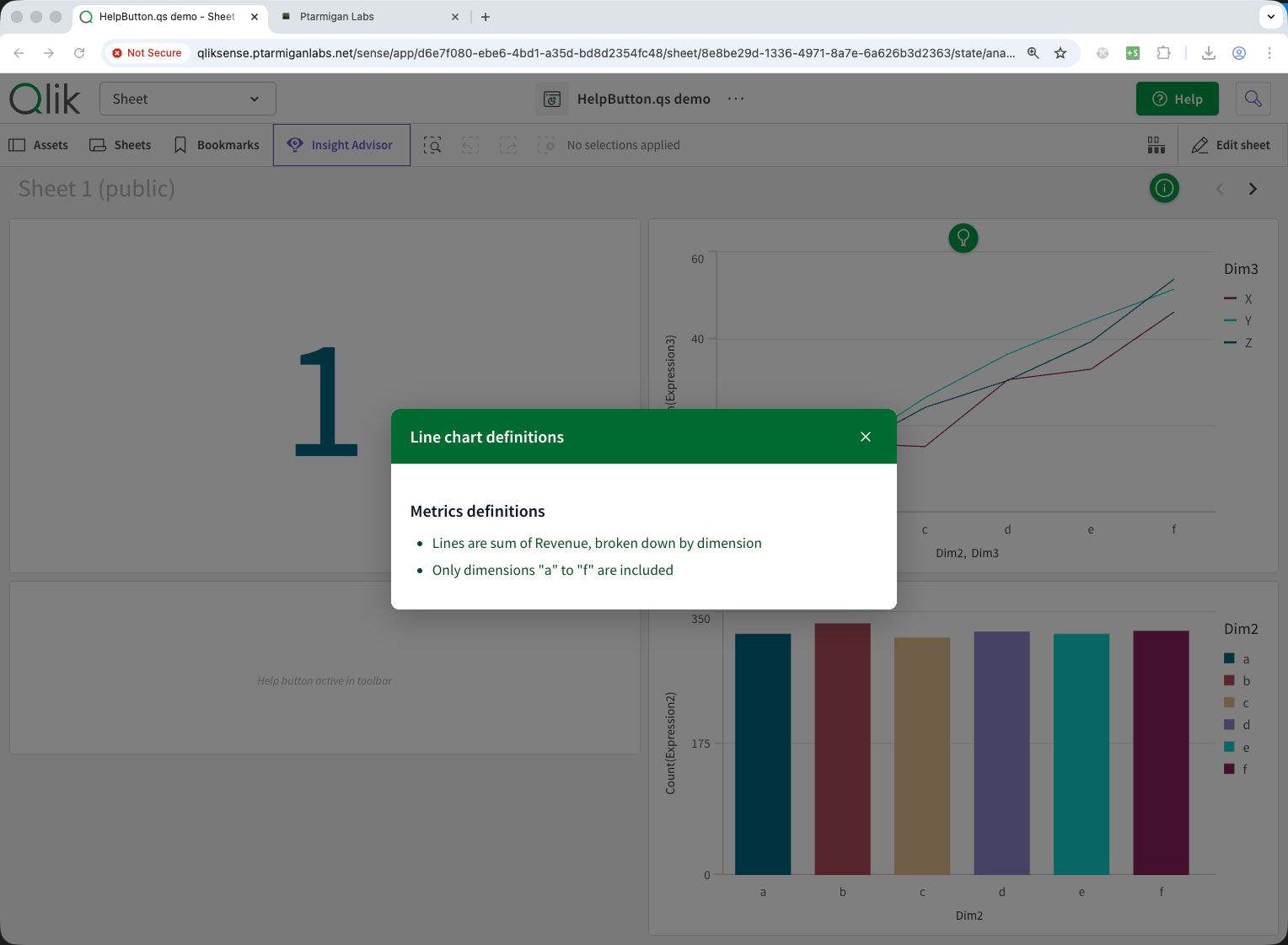
Task: Open the Sheets panel
Action: (121, 145)
